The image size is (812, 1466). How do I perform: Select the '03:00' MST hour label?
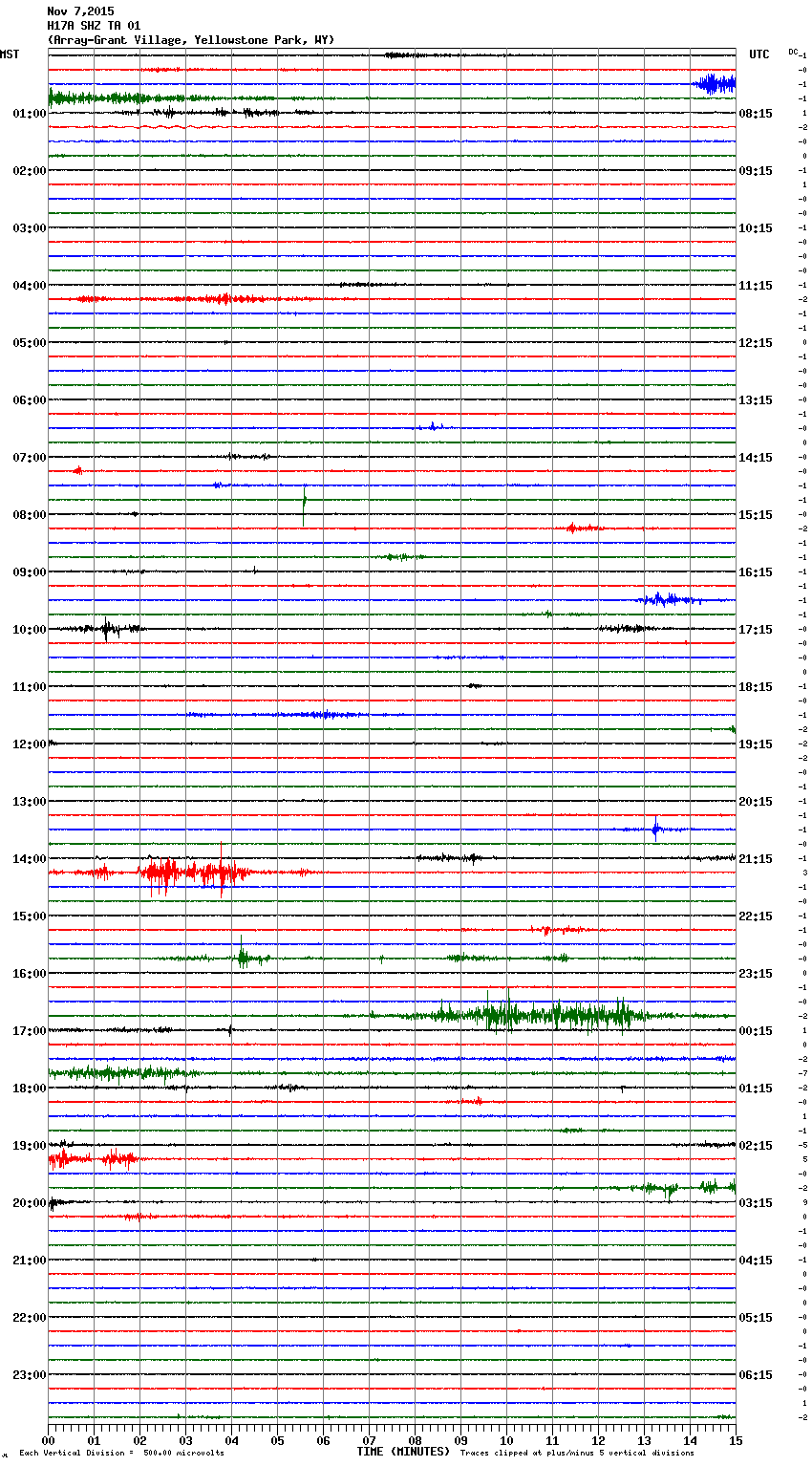[30, 228]
